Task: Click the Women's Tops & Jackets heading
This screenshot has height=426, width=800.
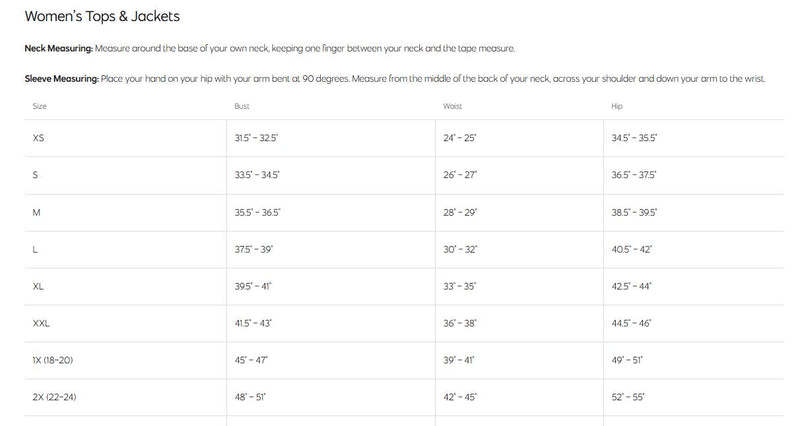Action: point(102,16)
